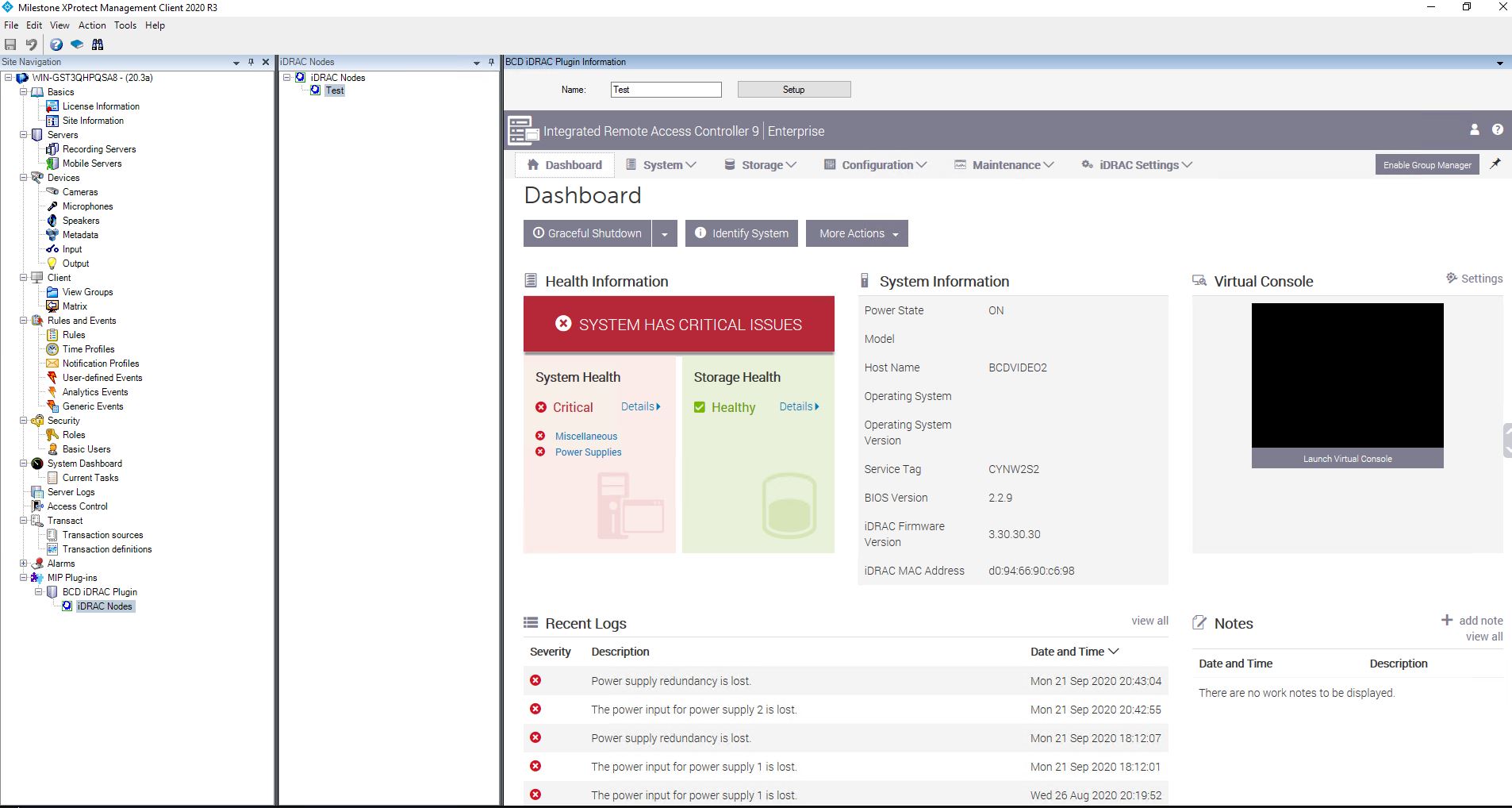The height and width of the screenshot is (808, 1512).
Task: Sort logs by Date and Time
Action: pos(1074,652)
